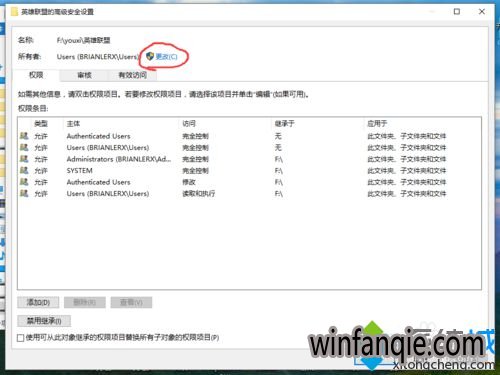Click F:\ inherited-from cell in SYSTEM row
Viewport: 500px width, 375px height.
coord(279,171)
